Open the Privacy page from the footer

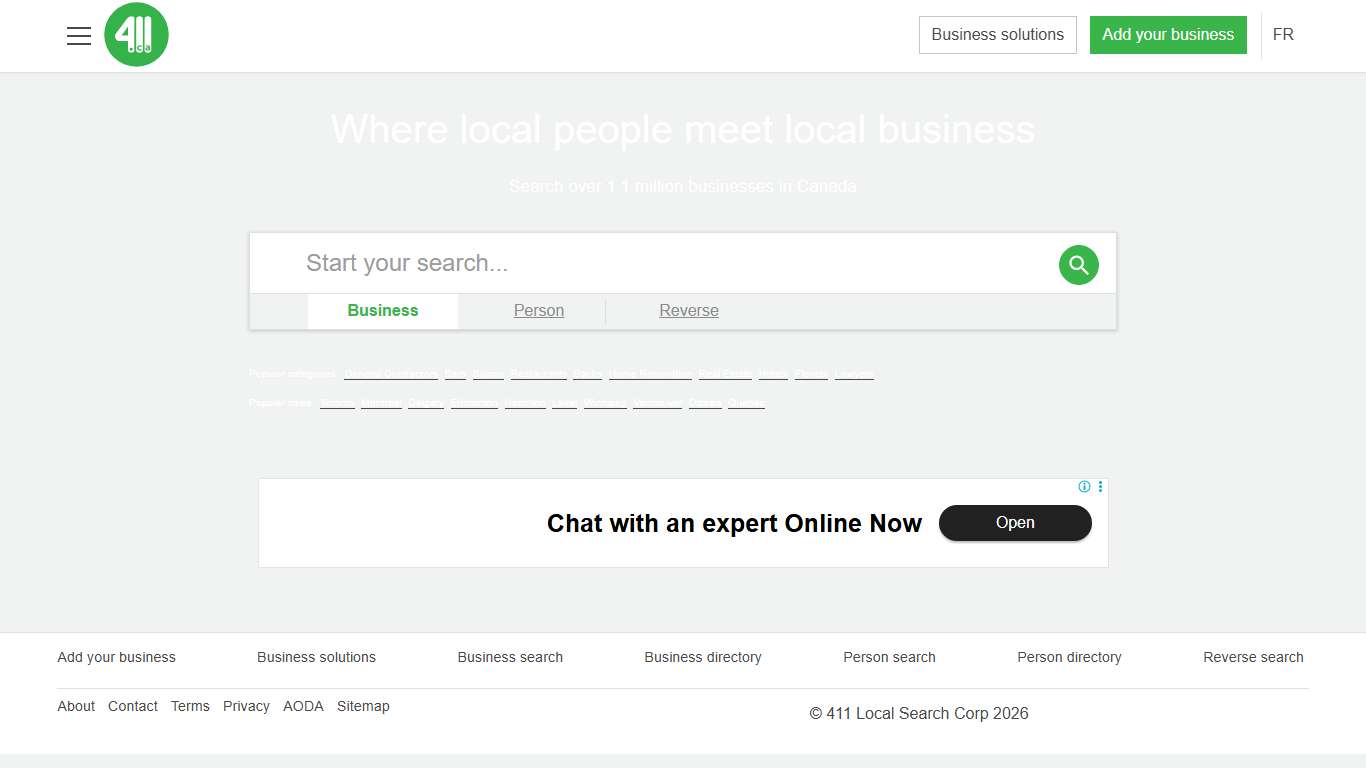tap(246, 706)
